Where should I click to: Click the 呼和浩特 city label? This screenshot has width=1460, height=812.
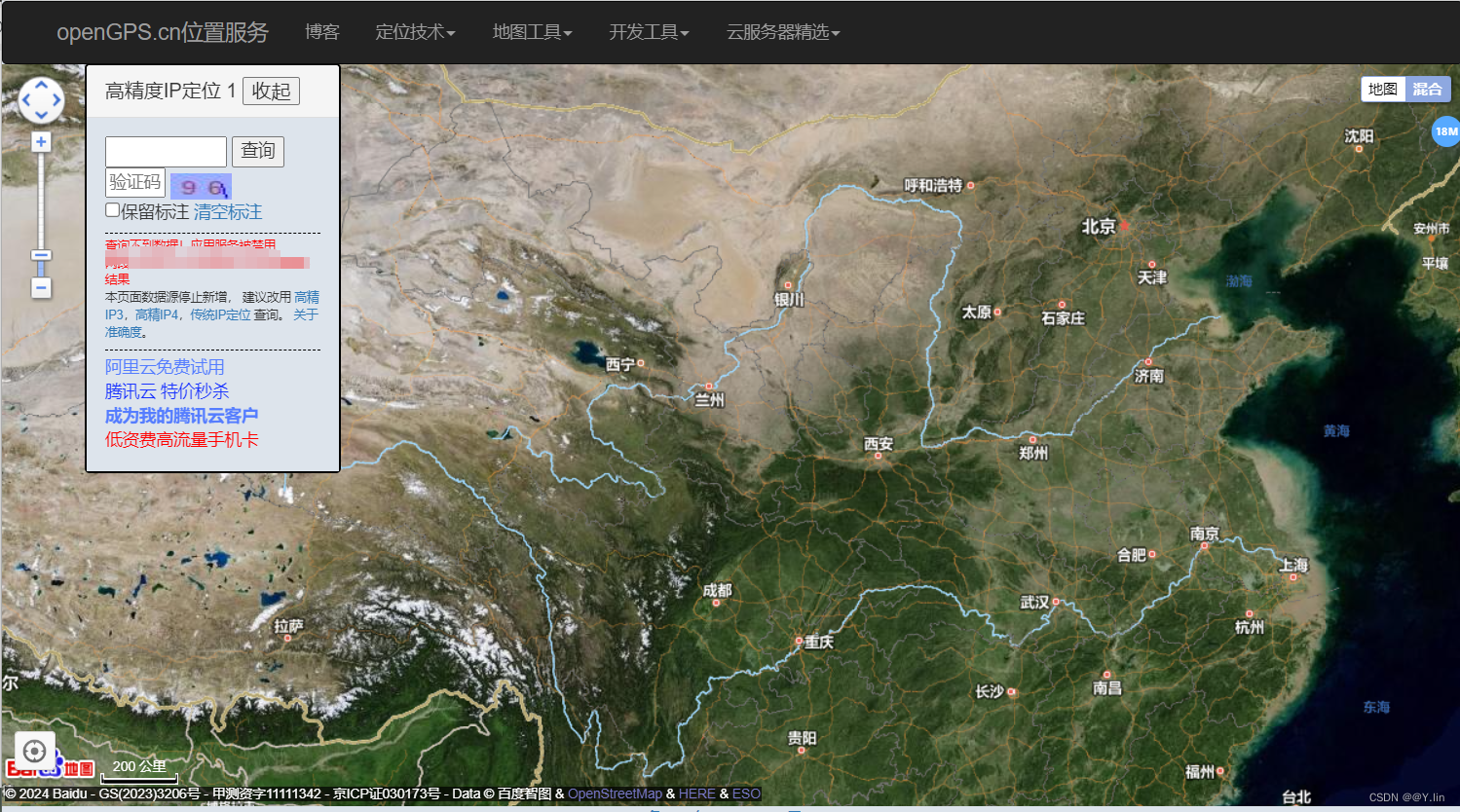pyautogui.click(x=933, y=185)
